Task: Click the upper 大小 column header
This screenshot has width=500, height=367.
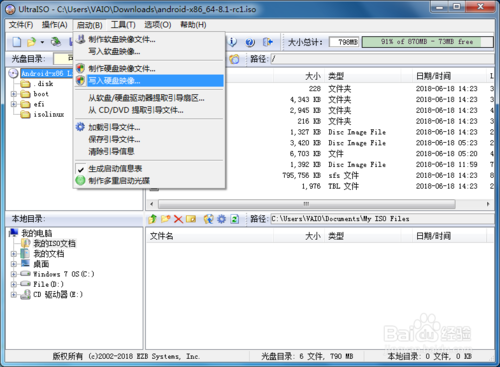Action: (x=299, y=76)
